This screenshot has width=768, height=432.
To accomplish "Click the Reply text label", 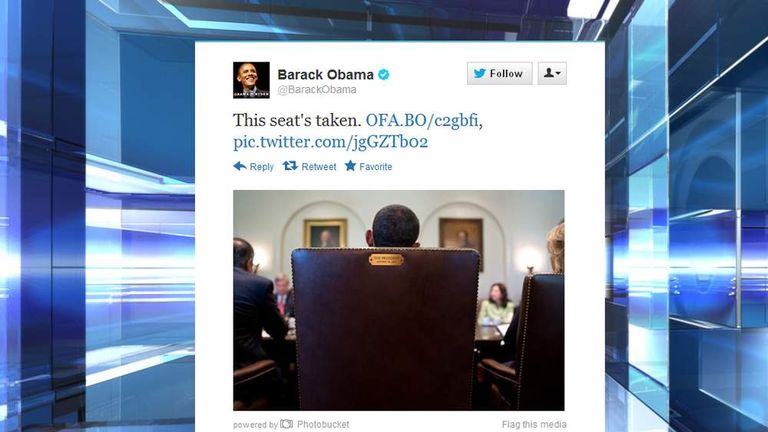I will coord(262,167).
